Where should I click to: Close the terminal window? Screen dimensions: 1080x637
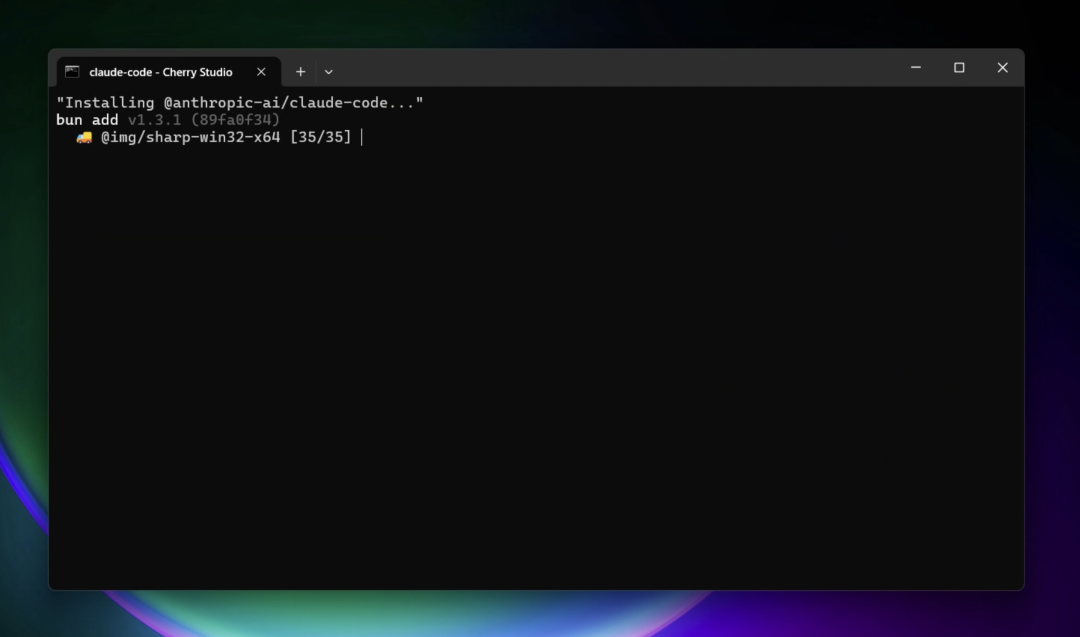[1002, 67]
